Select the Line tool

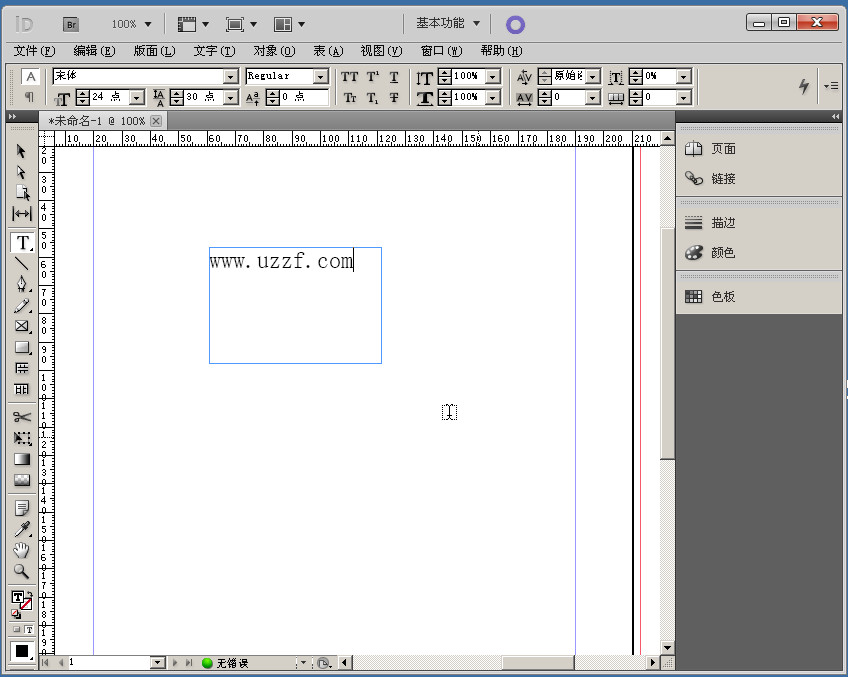(x=21, y=263)
